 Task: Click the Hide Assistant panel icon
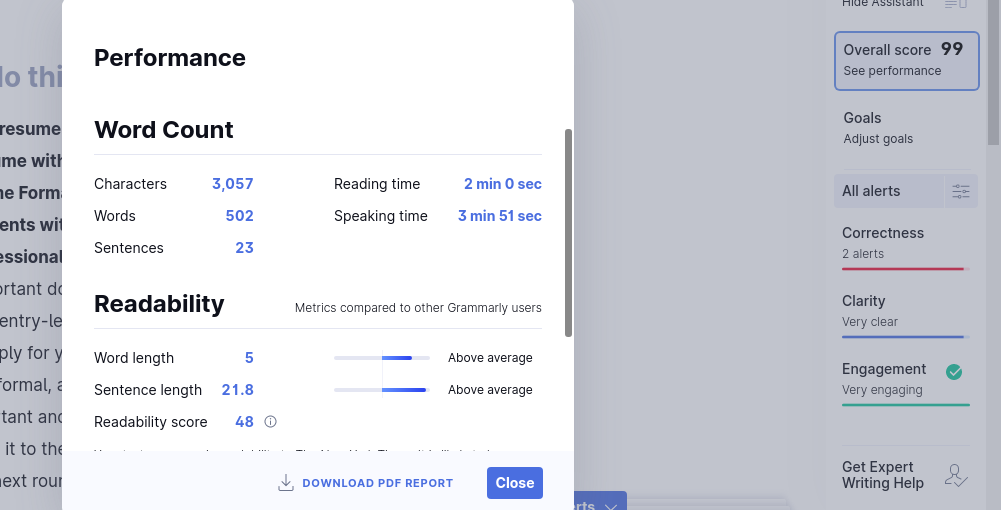[x=955, y=4]
